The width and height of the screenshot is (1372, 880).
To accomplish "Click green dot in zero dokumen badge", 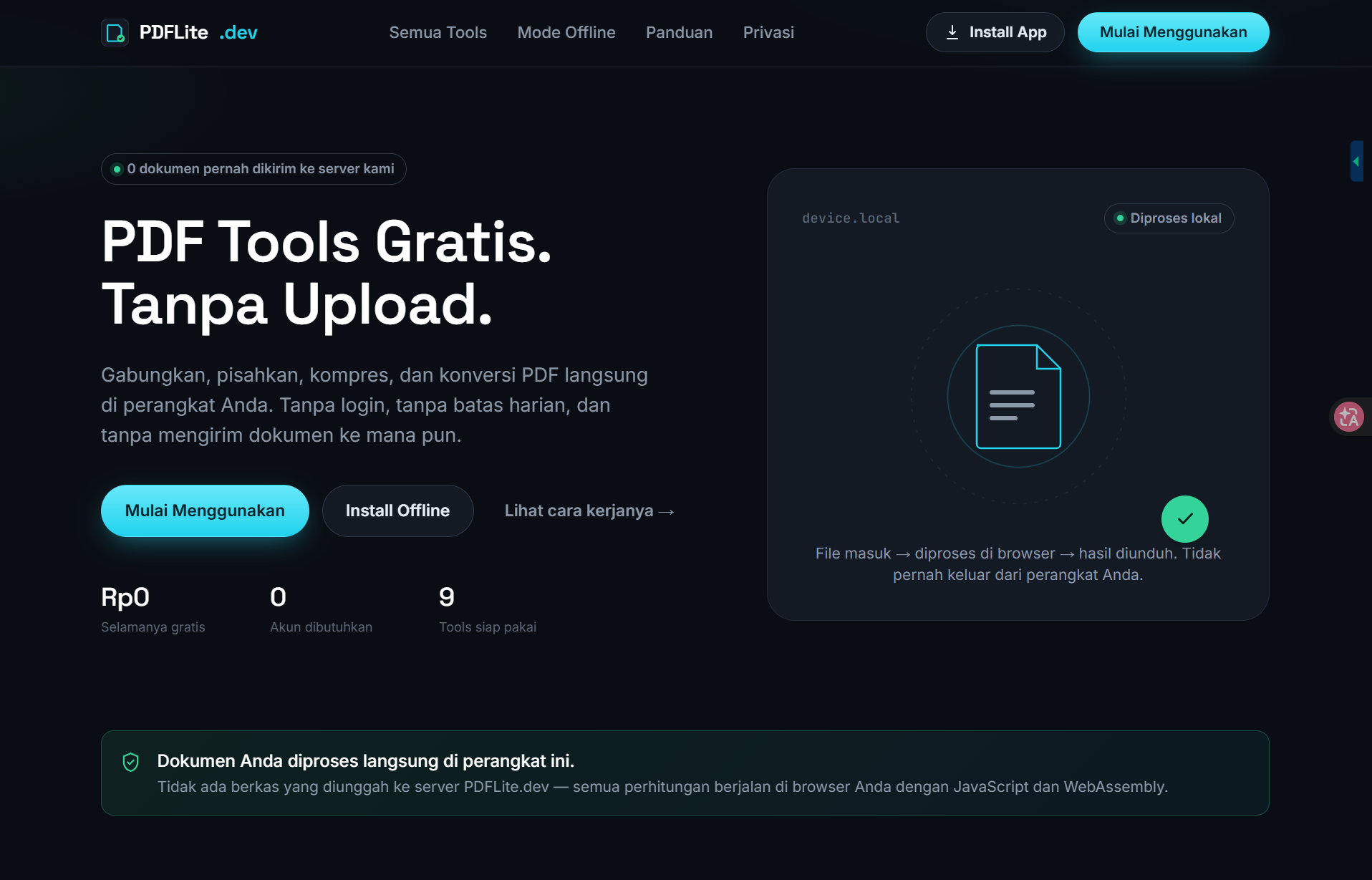I will point(117,169).
